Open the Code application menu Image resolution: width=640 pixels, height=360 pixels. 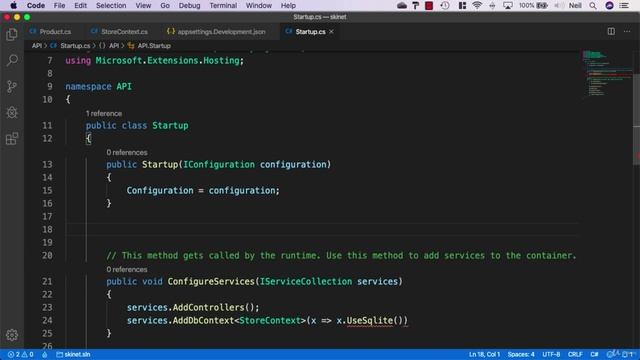pos(36,5)
